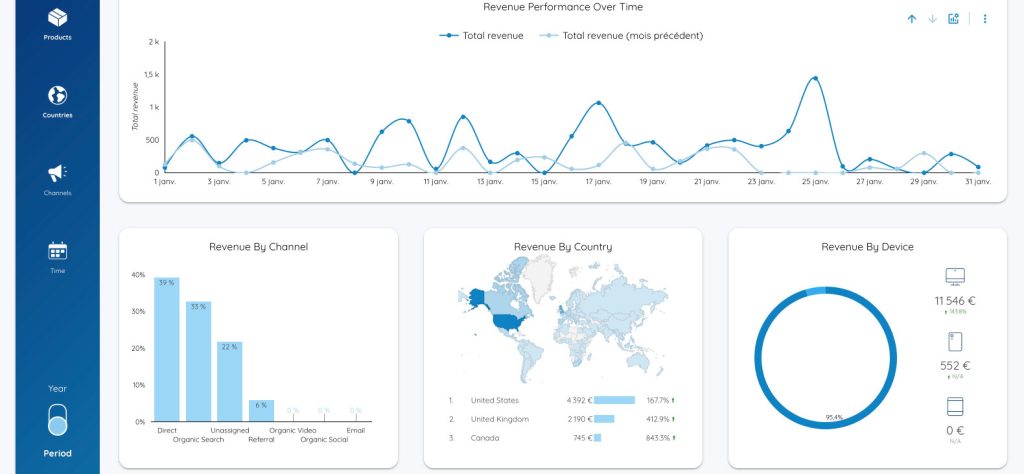This screenshot has width=1024, height=474.
Task: Click the tablet device icon
Action: click(x=955, y=406)
